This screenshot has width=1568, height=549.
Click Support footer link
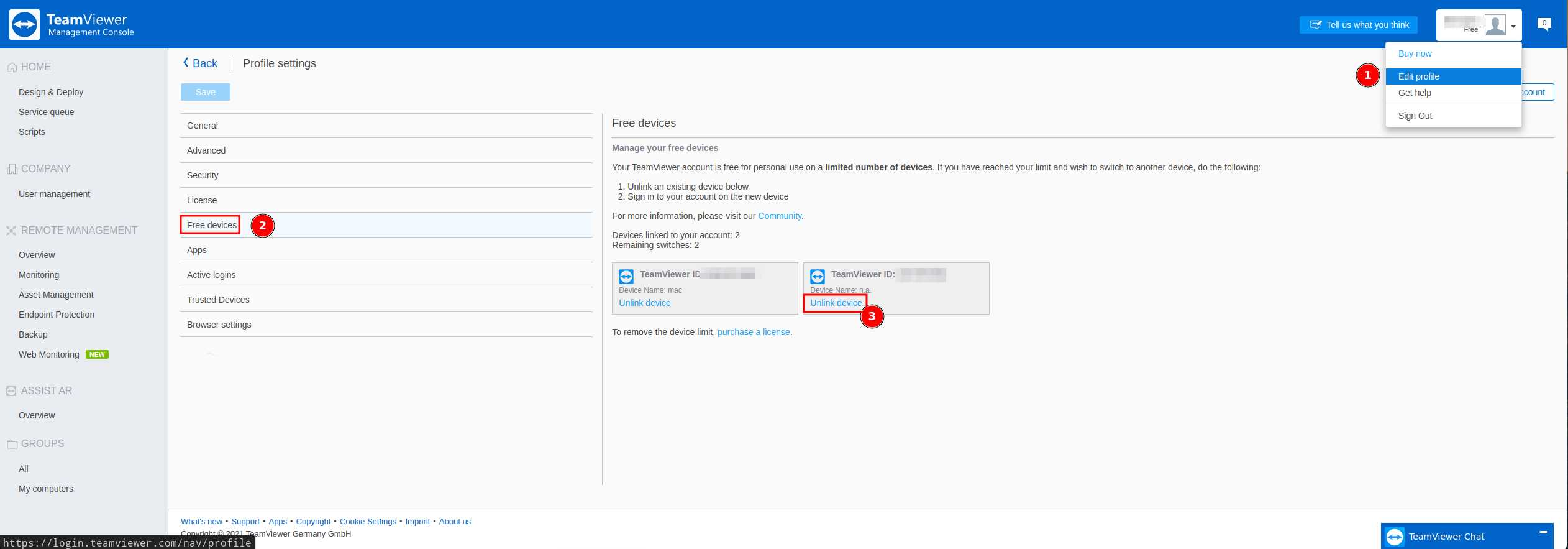245,522
